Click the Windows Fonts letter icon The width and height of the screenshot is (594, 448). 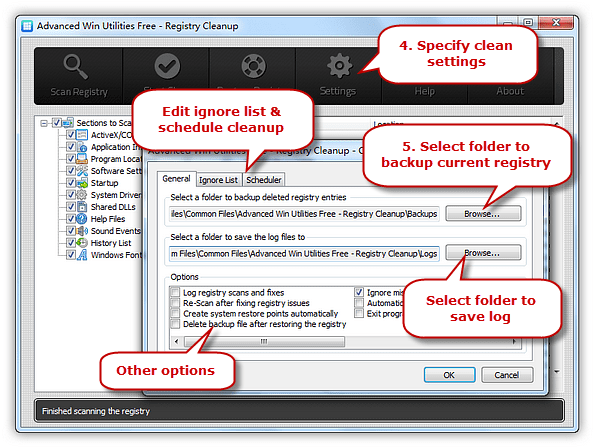click(82, 255)
